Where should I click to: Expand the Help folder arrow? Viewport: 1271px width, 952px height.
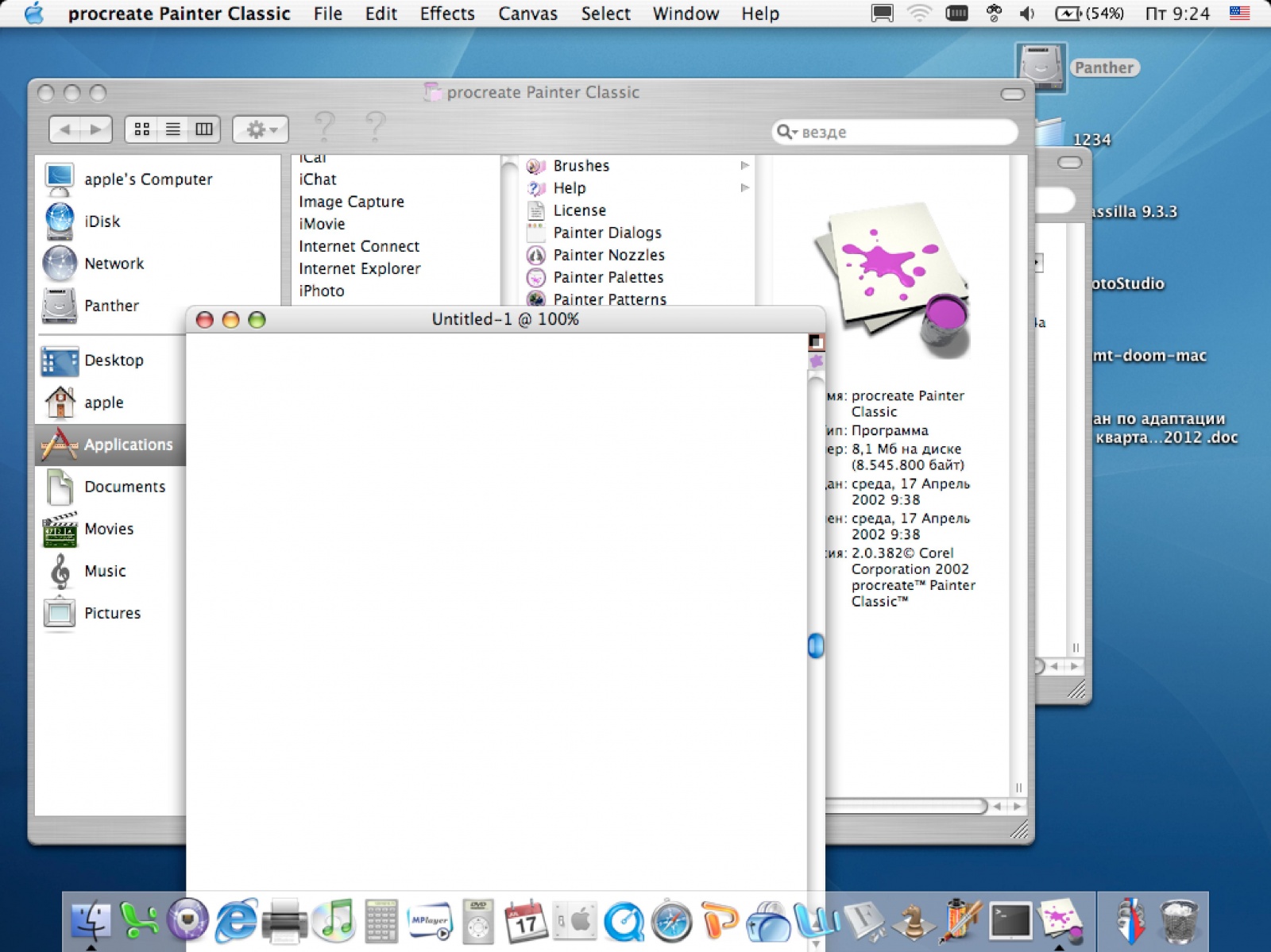click(744, 187)
